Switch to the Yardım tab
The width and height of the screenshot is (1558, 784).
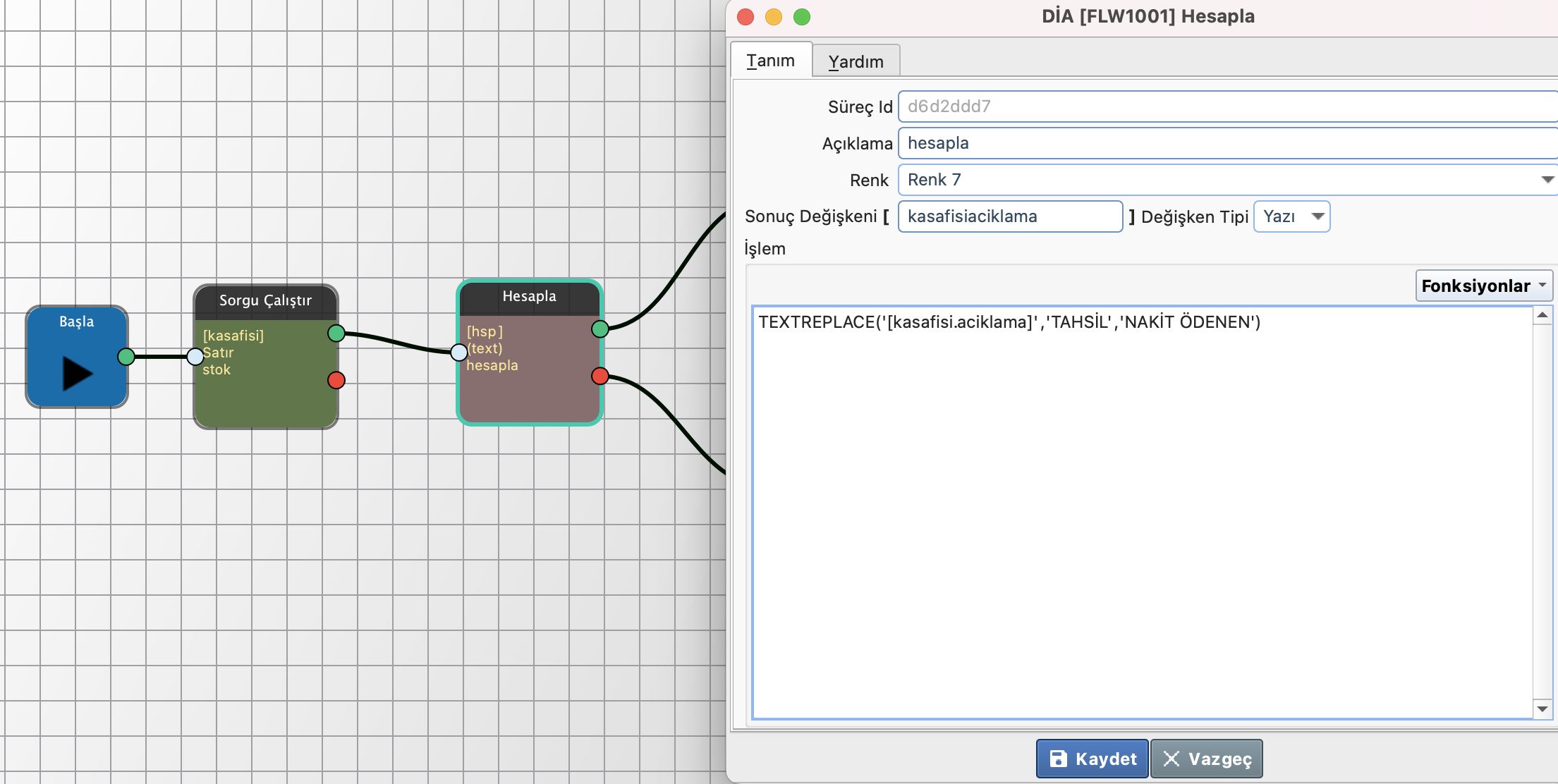(x=855, y=61)
